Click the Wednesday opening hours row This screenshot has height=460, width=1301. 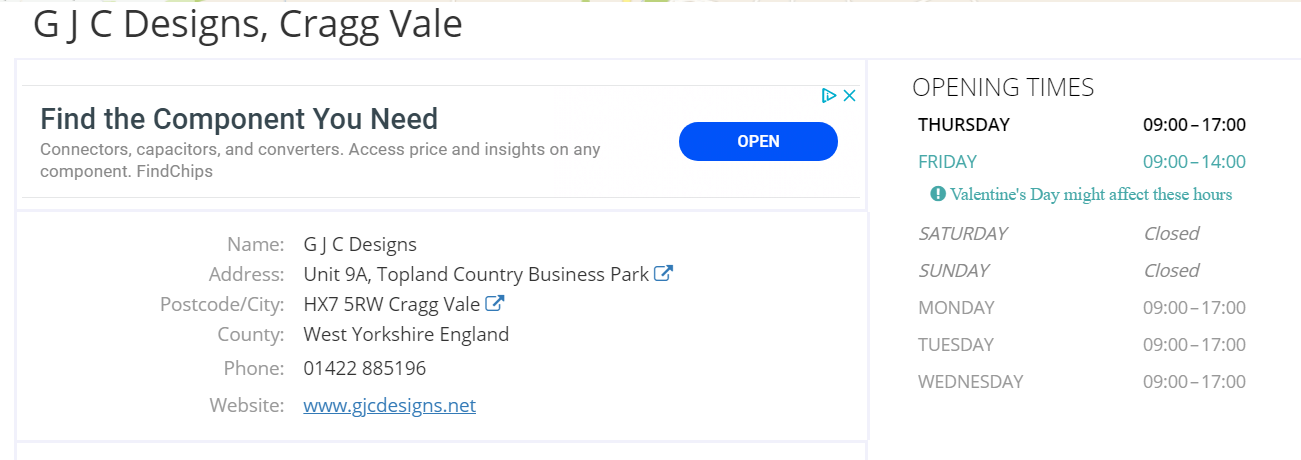1082,381
